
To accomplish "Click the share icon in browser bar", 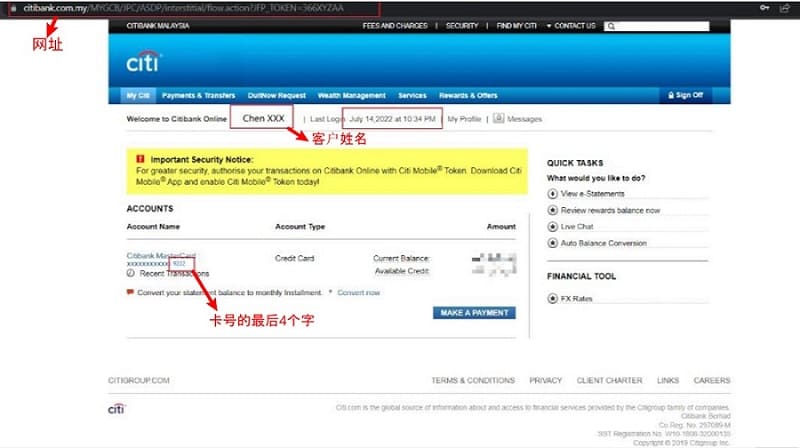I will tap(785, 8).
